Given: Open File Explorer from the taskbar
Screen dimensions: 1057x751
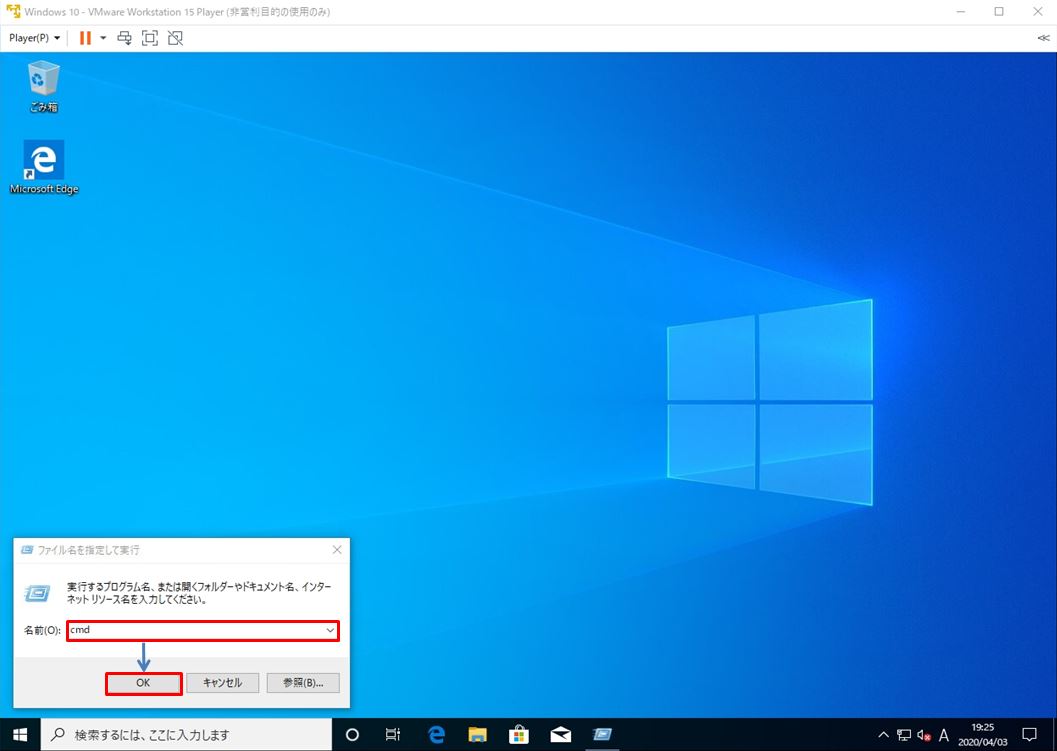Looking at the screenshot, I should click(478, 735).
